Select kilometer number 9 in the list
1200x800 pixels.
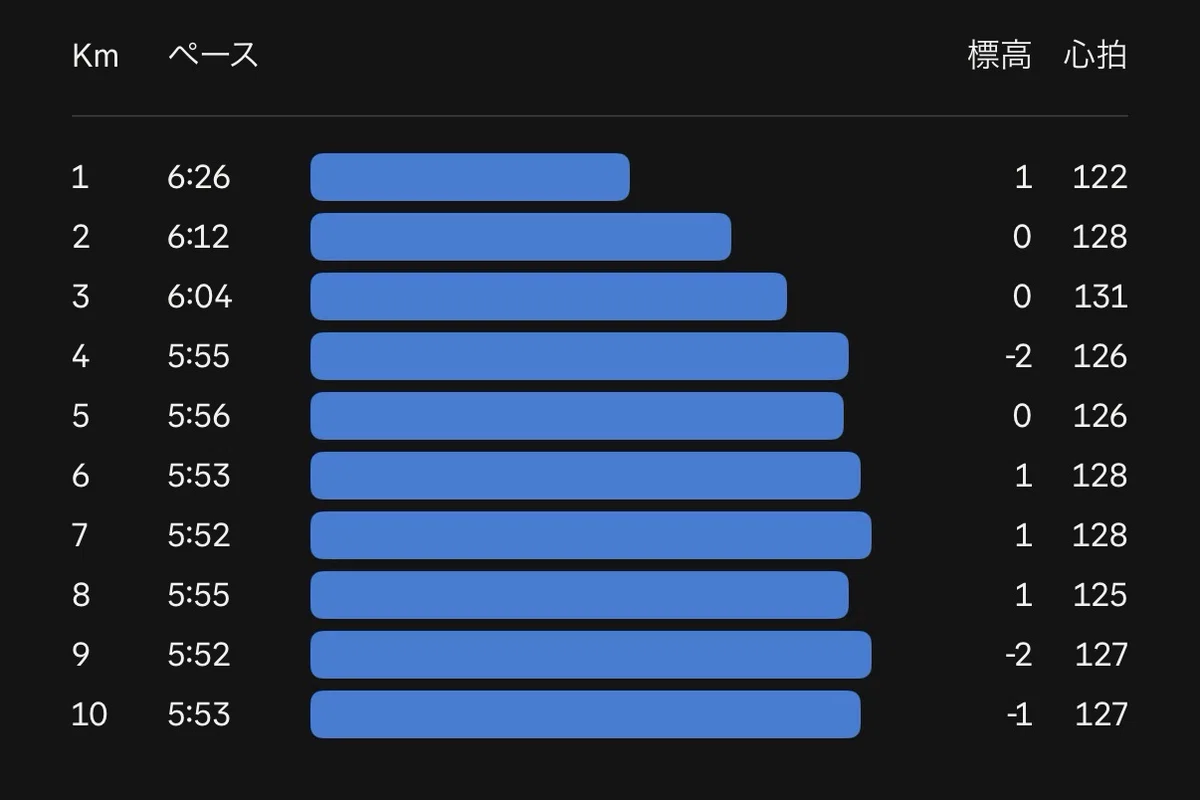pos(81,654)
